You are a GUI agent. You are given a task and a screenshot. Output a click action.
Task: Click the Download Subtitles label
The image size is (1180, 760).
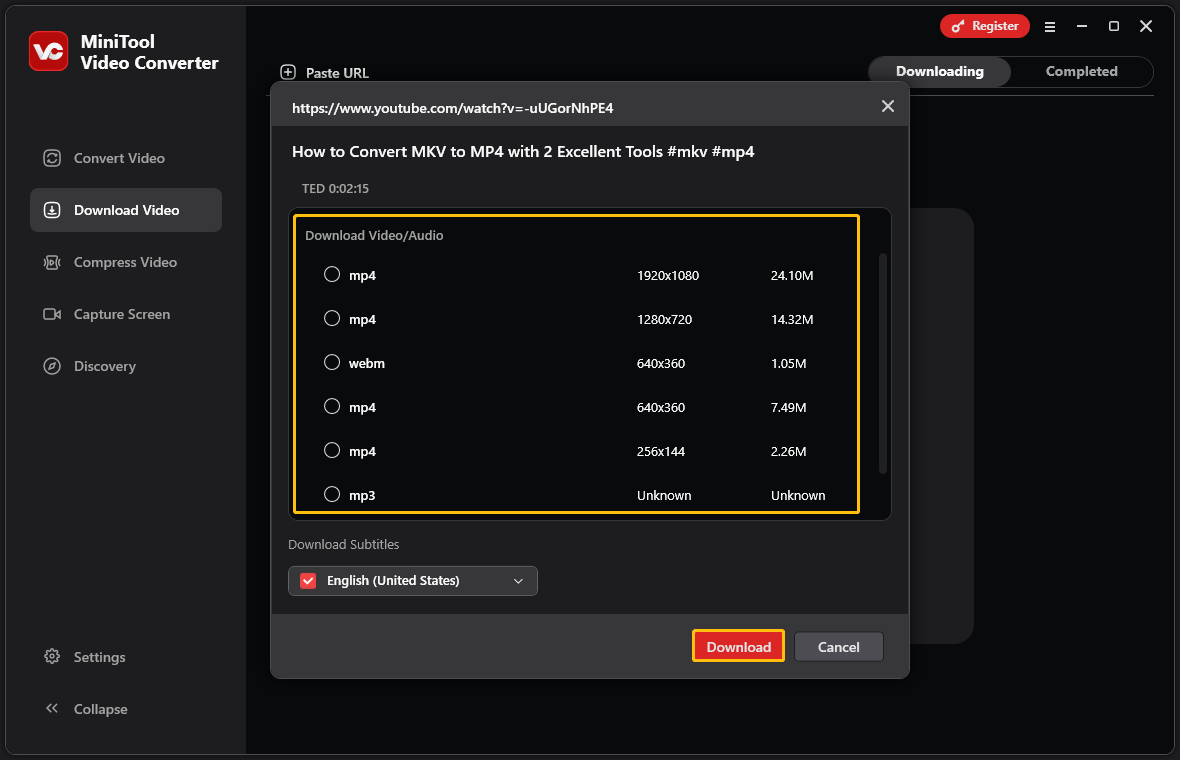[343, 545]
